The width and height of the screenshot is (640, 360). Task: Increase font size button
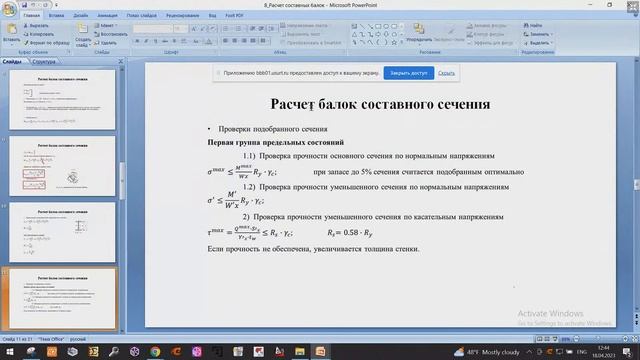(x=194, y=29)
